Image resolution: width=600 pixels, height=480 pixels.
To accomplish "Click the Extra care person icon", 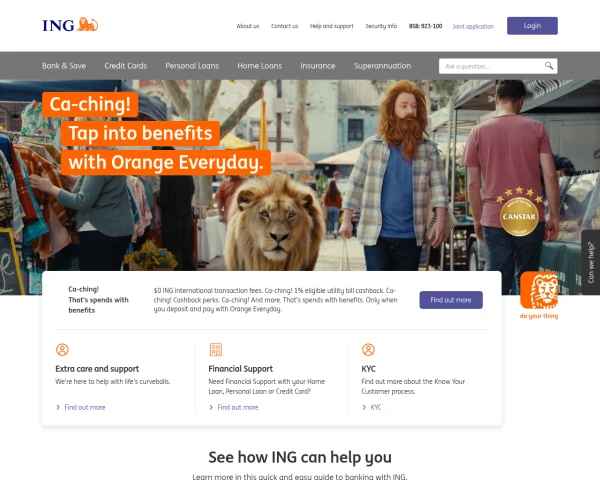I will pyautogui.click(x=62, y=349).
